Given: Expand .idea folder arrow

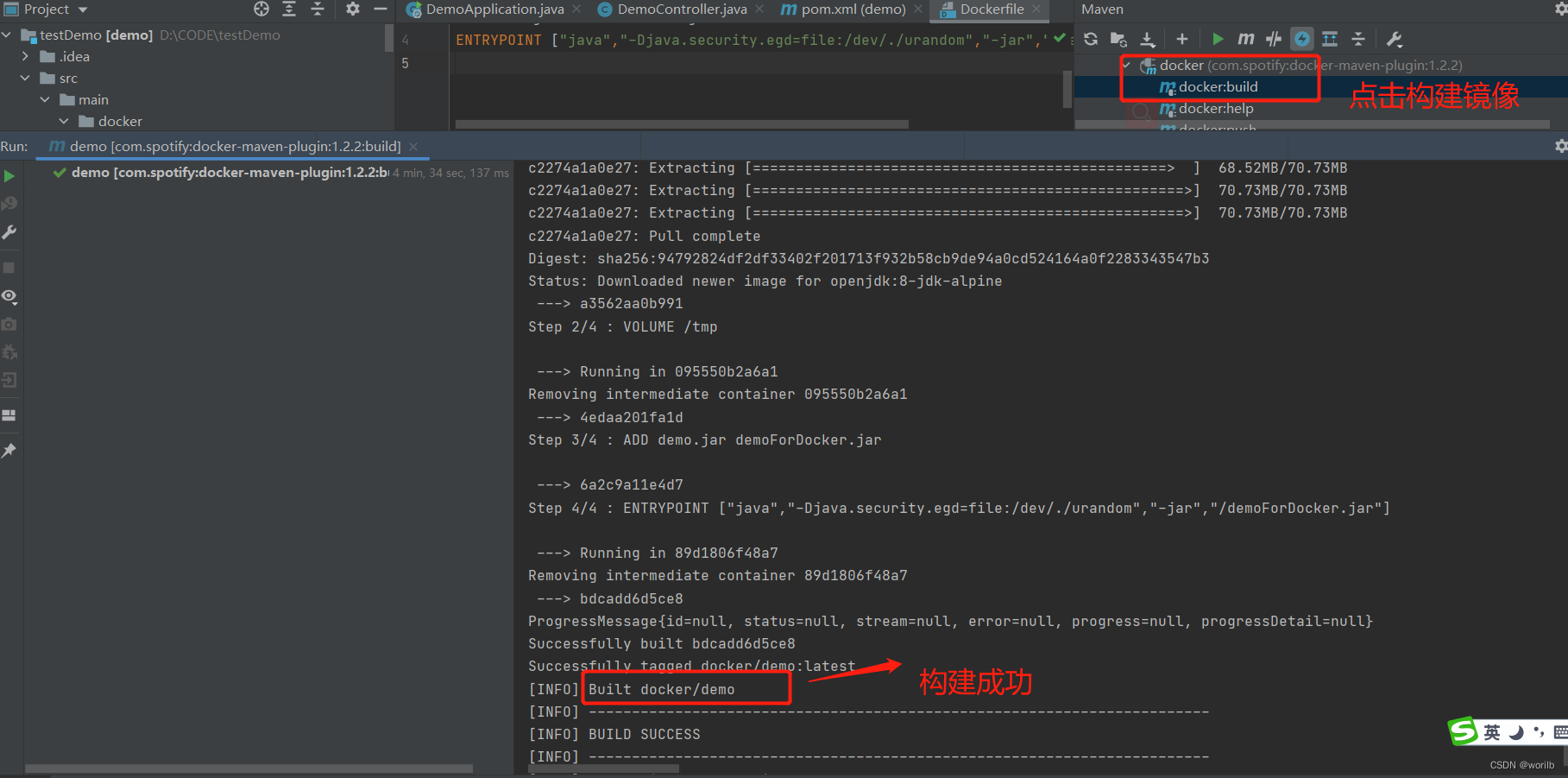Looking at the screenshot, I should point(25,56).
